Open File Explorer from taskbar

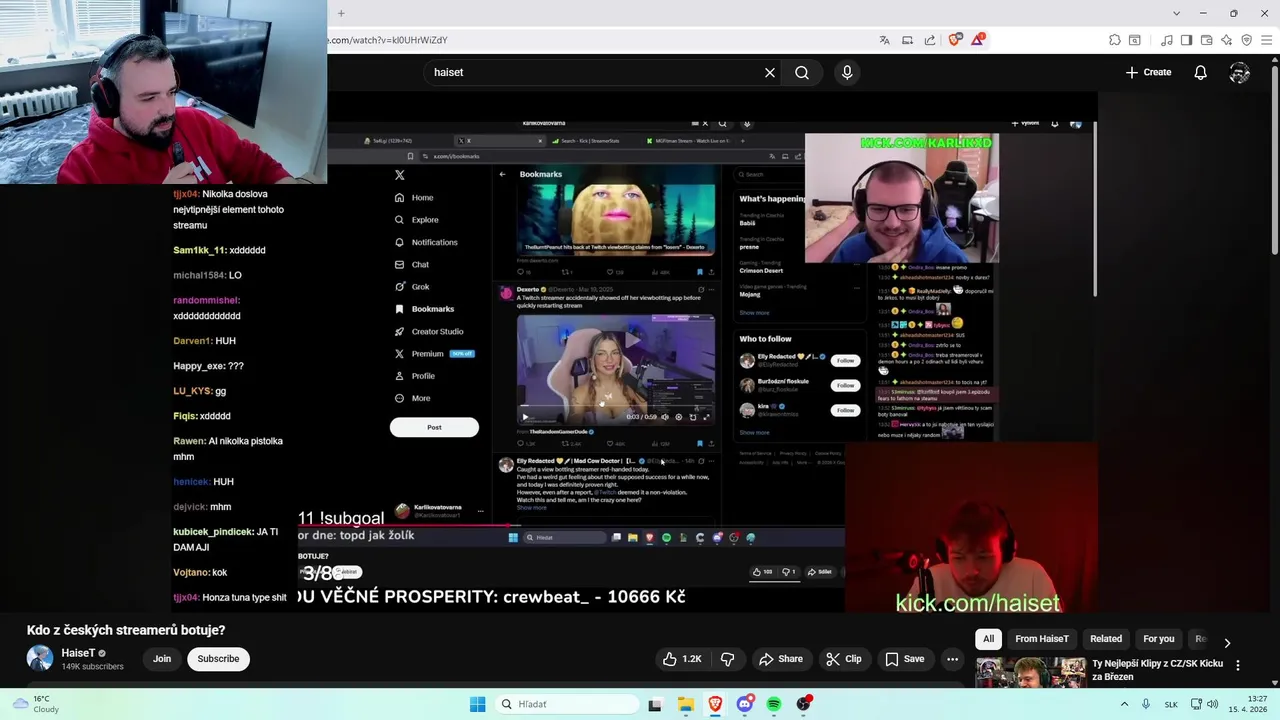[686, 704]
